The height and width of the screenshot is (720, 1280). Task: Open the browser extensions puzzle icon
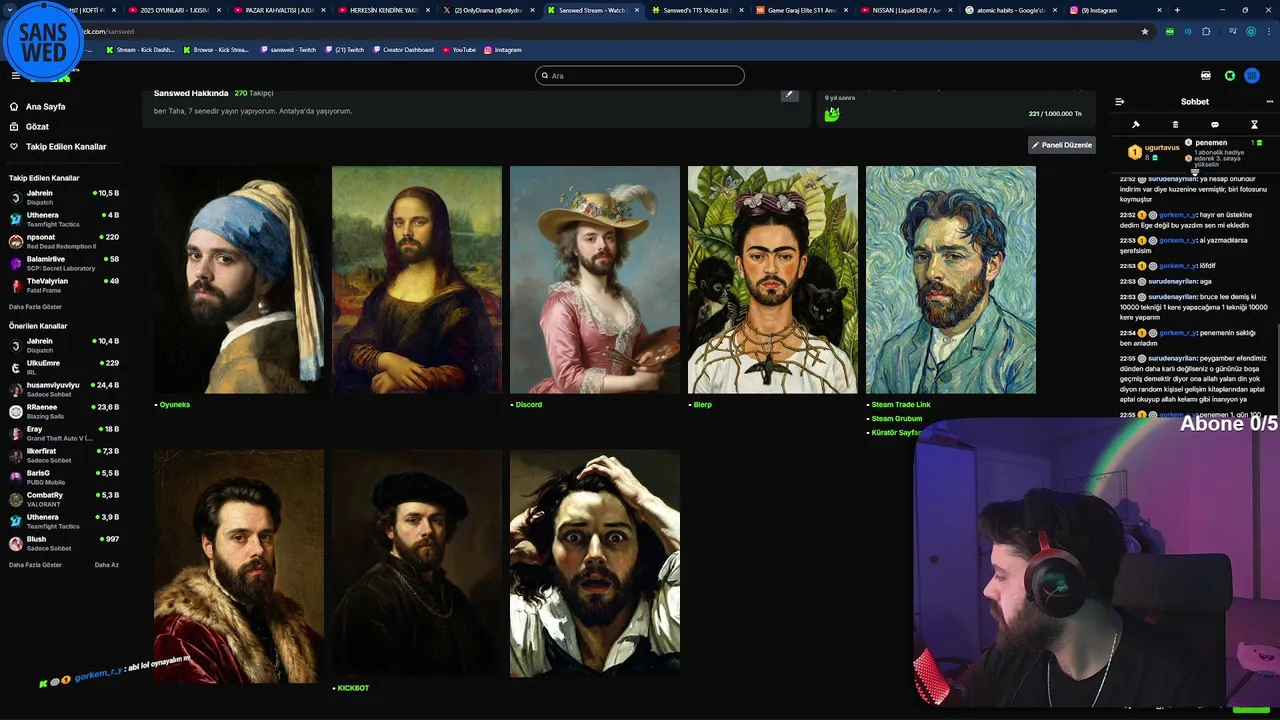tap(1206, 31)
